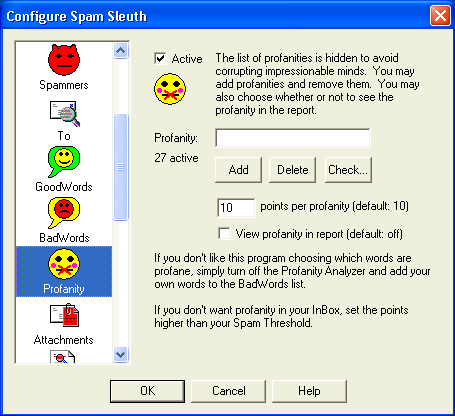Image resolution: width=455 pixels, height=416 pixels.
Task: Enable View profanity in report checkbox
Action: [224, 233]
